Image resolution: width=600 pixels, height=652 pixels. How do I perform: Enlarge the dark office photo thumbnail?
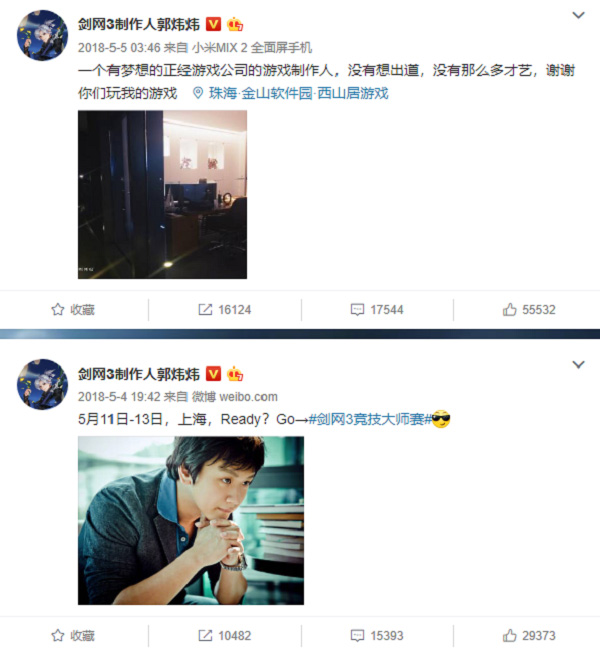click(162, 195)
